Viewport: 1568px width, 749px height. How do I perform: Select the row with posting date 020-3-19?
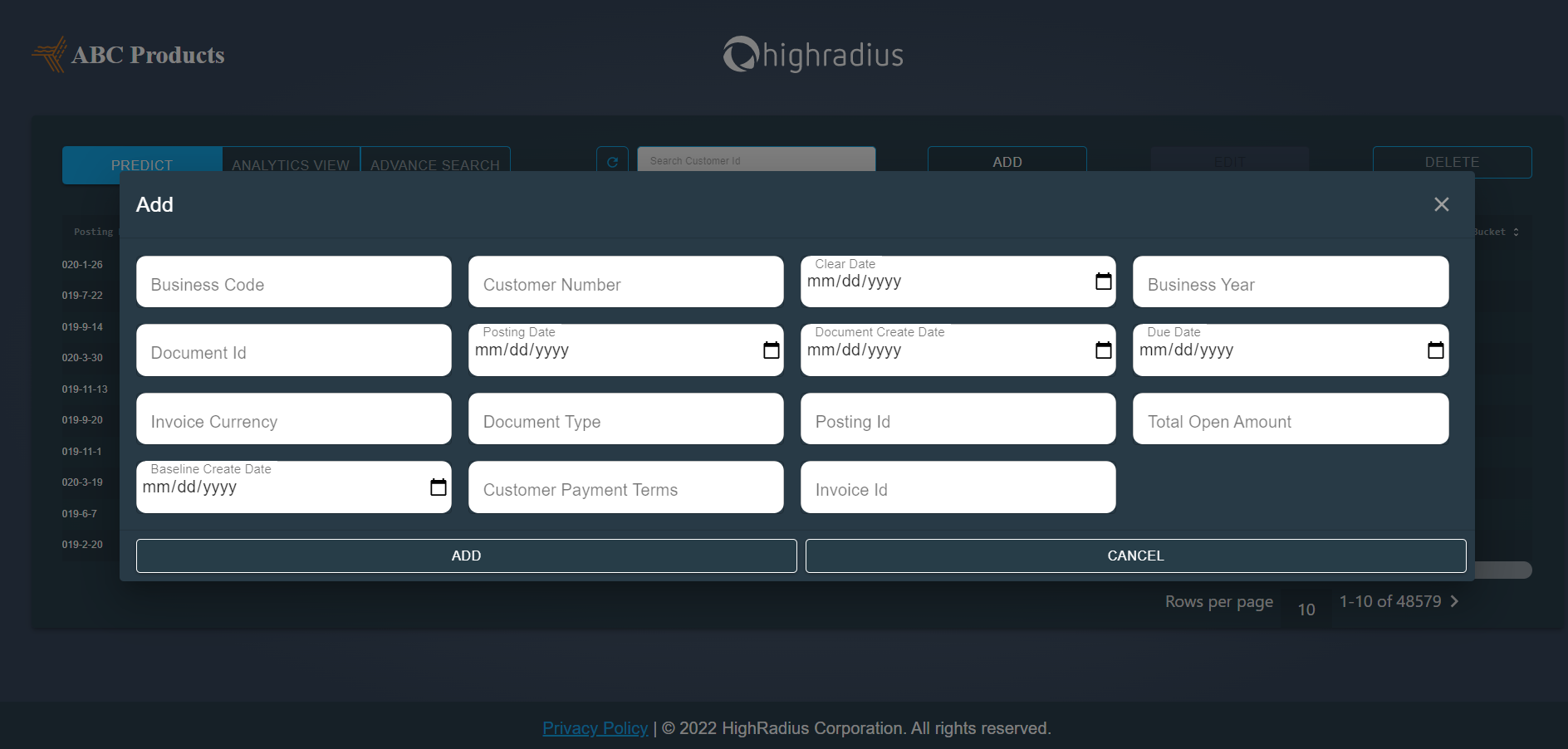[x=82, y=482]
